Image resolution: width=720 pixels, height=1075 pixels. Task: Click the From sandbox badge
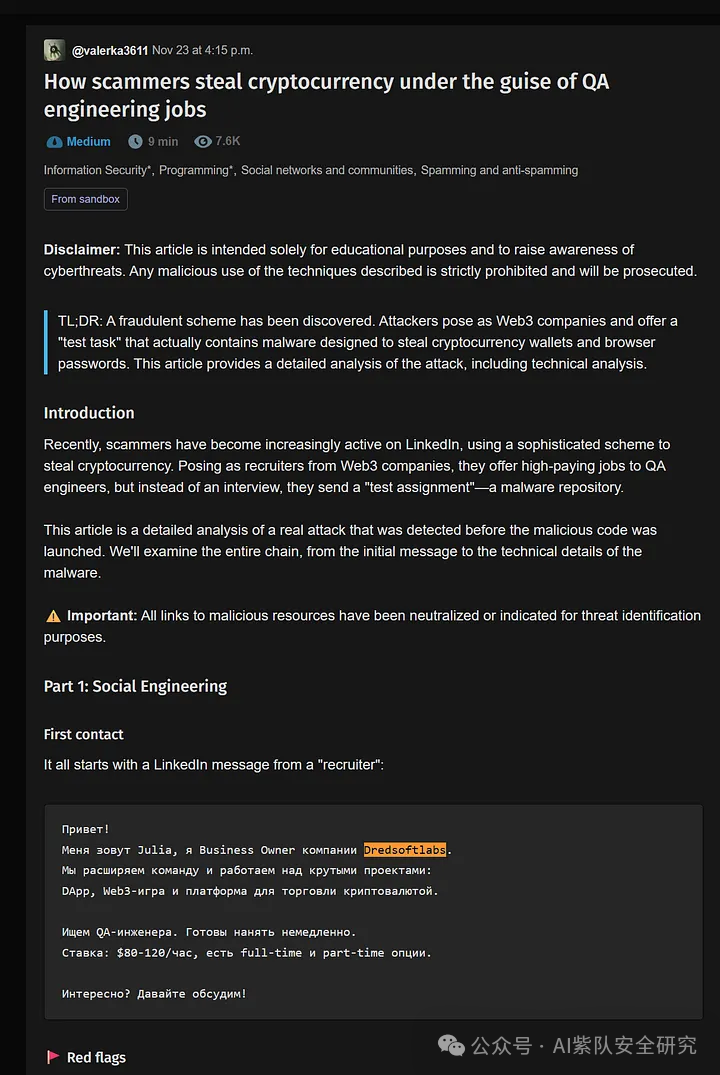coord(86,199)
